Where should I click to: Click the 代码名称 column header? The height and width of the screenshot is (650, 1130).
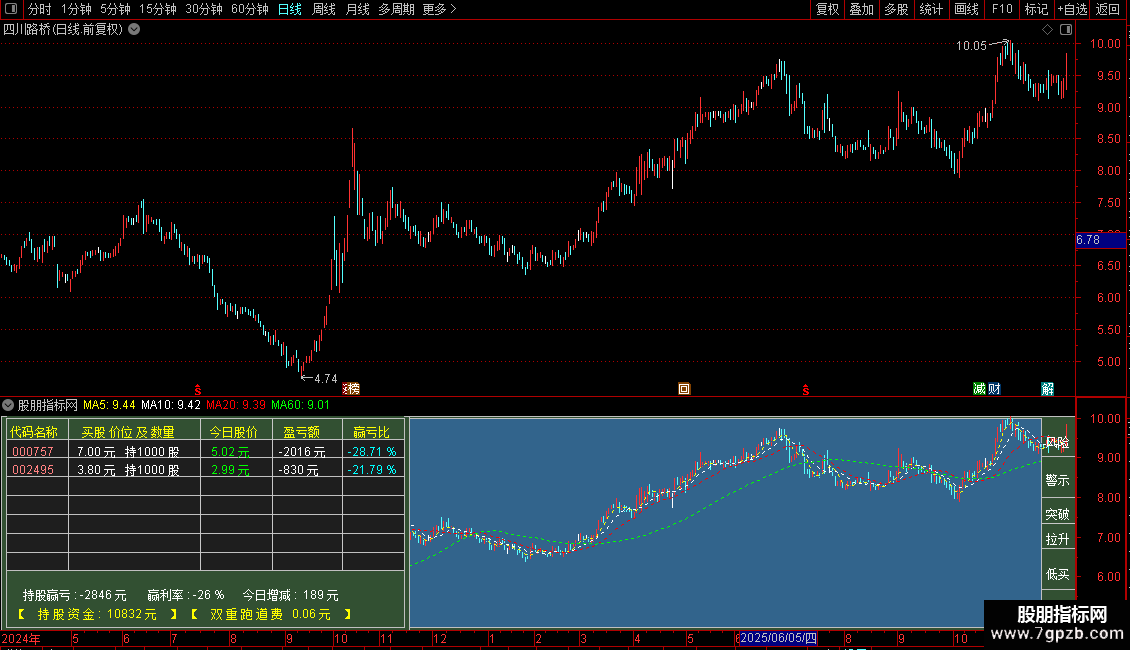click(x=34, y=432)
